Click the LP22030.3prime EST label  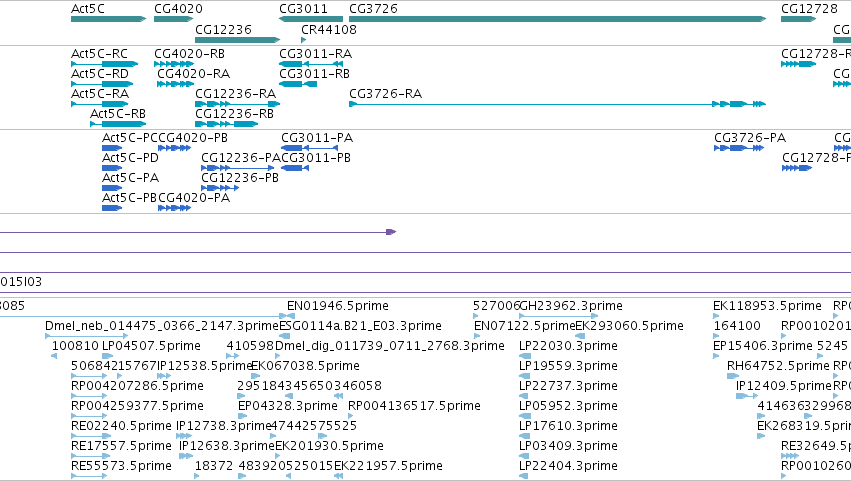click(x=568, y=346)
